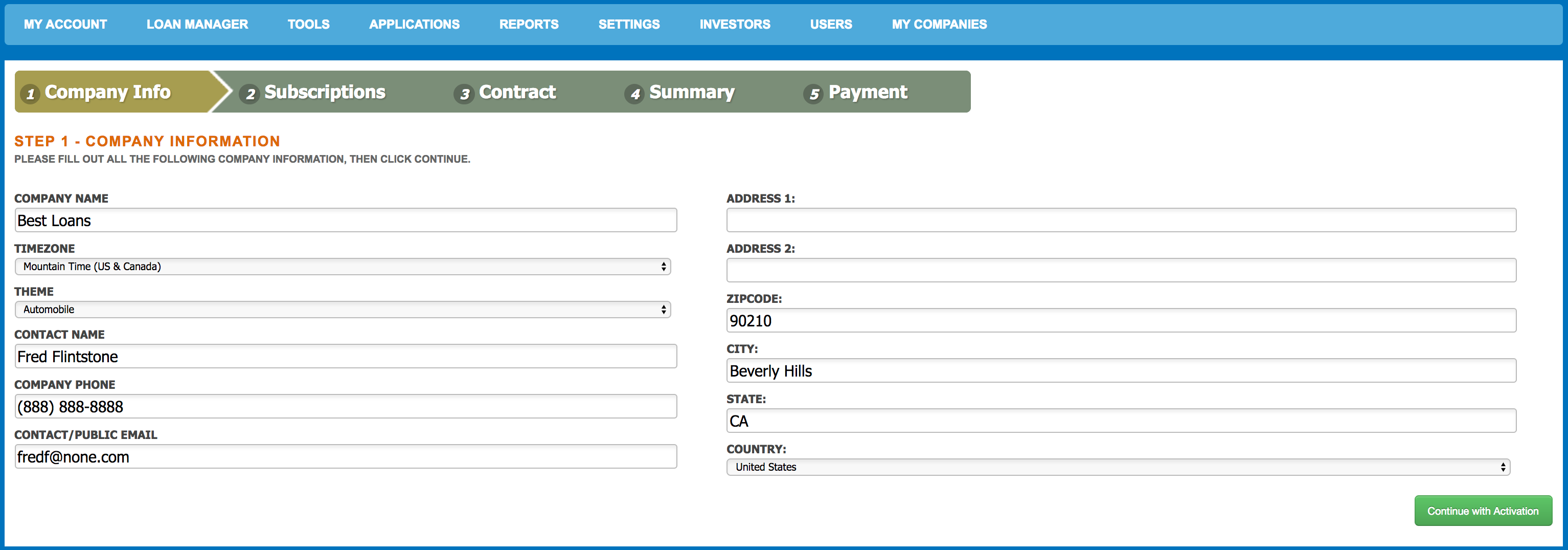This screenshot has height=550, width=1568.
Task: Jump to the Payment step
Action: [x=868, y=92]
